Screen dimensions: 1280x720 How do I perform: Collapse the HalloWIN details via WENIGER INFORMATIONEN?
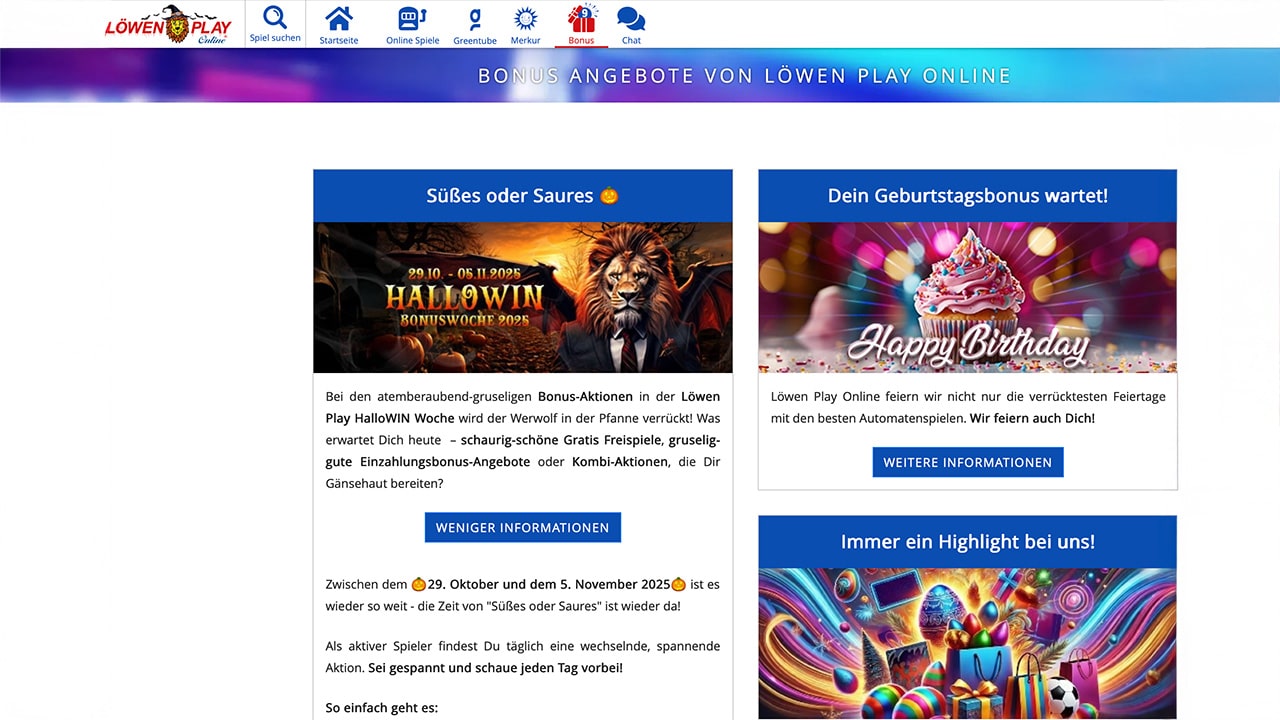pos(522,527)
